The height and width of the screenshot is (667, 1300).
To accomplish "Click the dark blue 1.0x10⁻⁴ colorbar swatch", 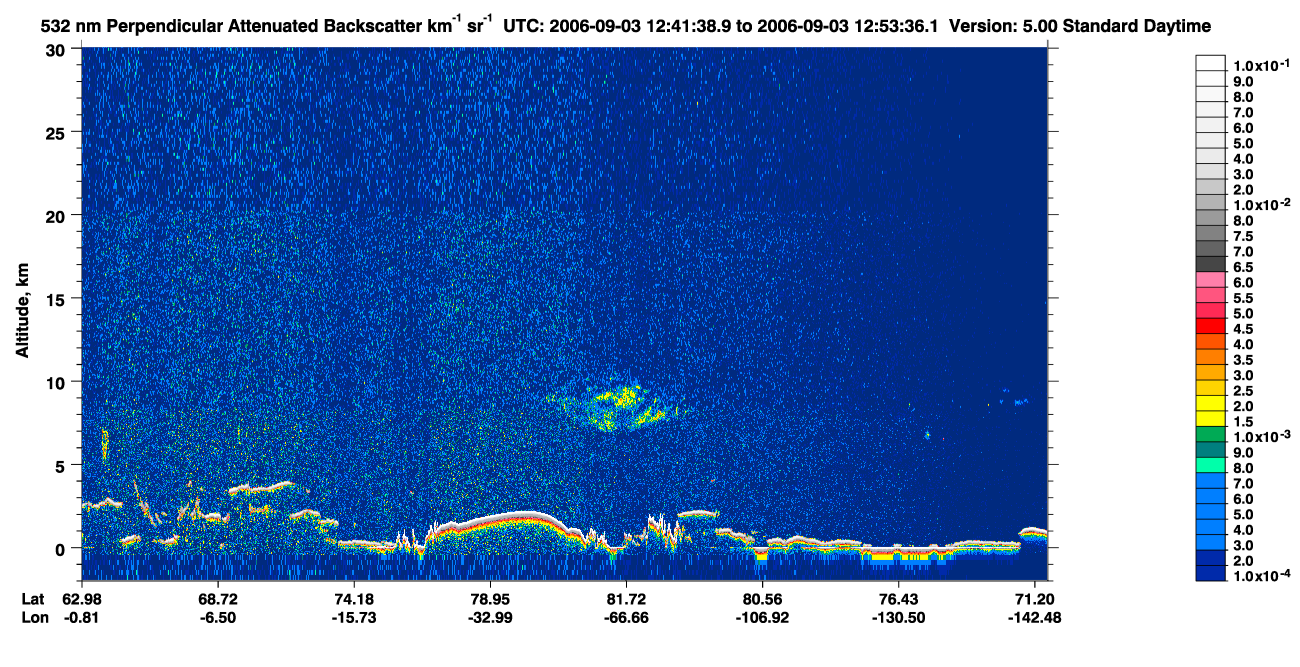I will pos(1211,573).
